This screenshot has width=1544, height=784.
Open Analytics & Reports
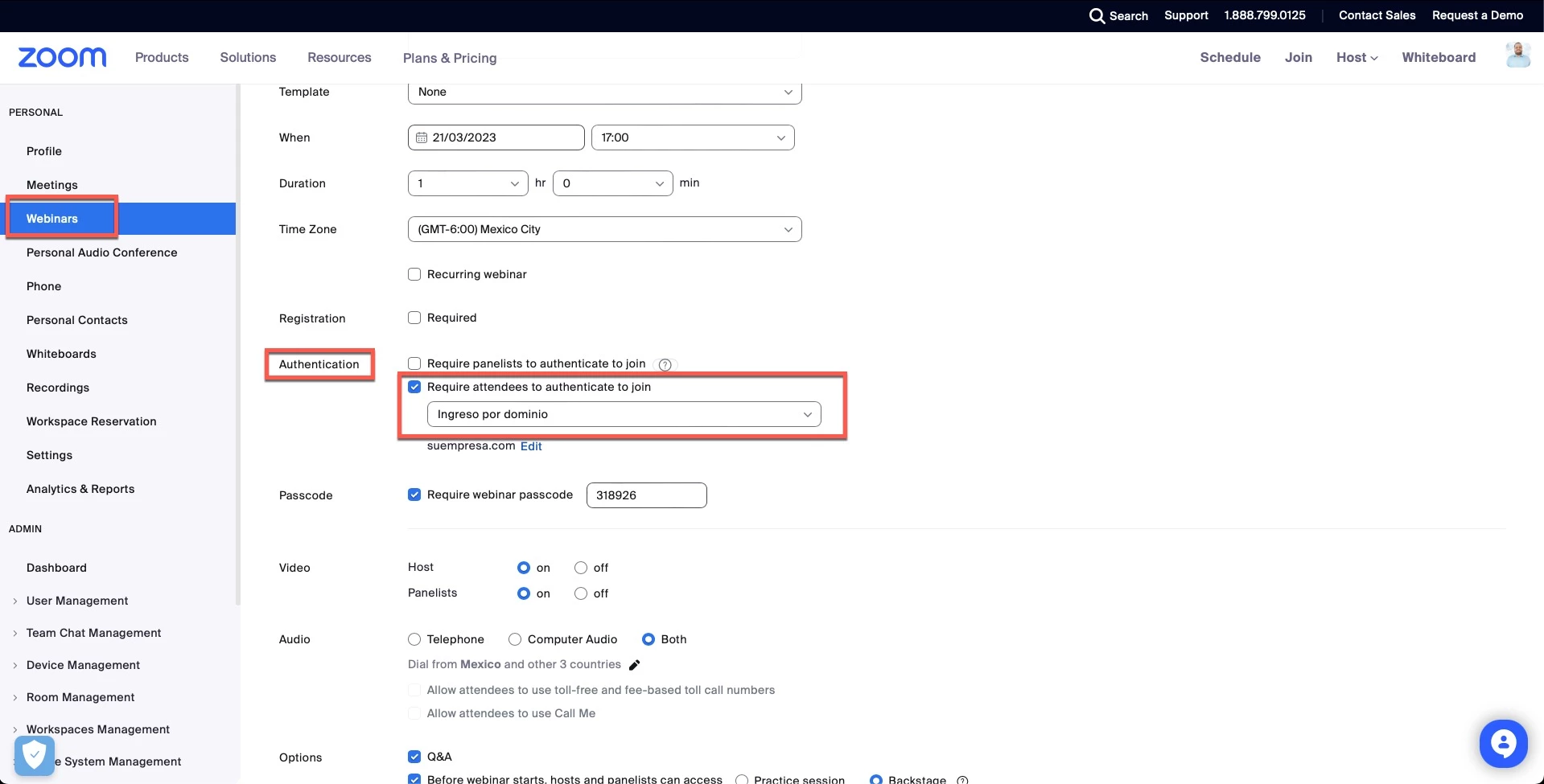pyautogui.click(x=80, y=489)
